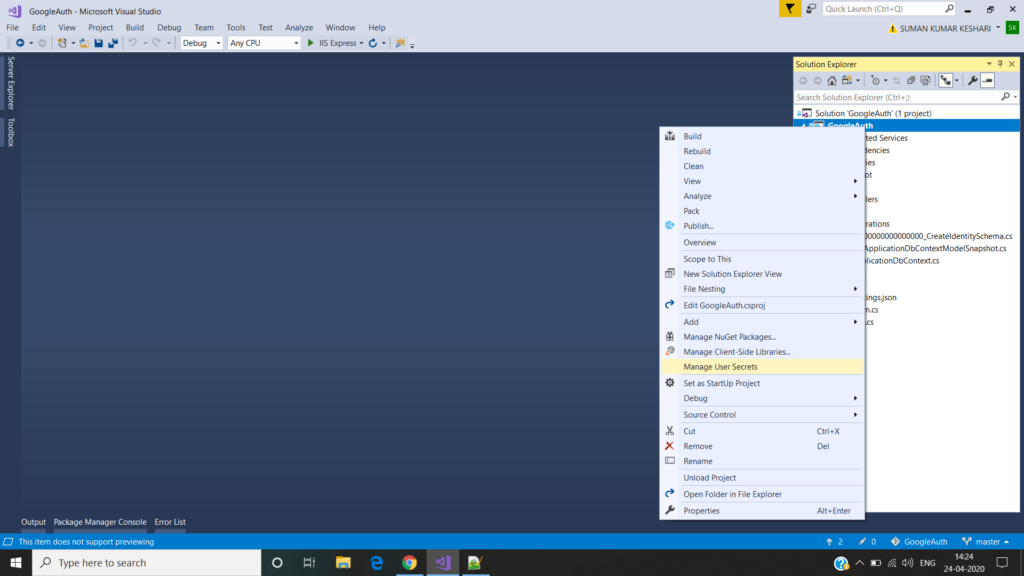Open the Tools menu in menu bar
This screenshot has height=576, width=1024.
coord(236,27)
